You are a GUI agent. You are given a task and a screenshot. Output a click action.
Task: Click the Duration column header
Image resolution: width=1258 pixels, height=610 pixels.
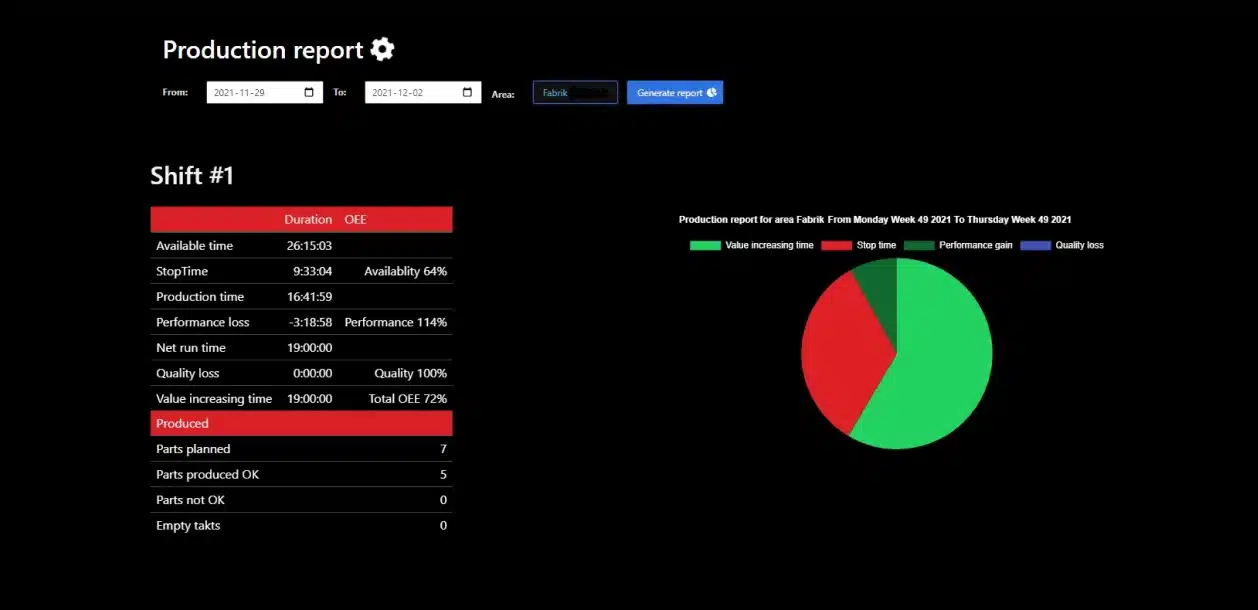coord(308,219)
